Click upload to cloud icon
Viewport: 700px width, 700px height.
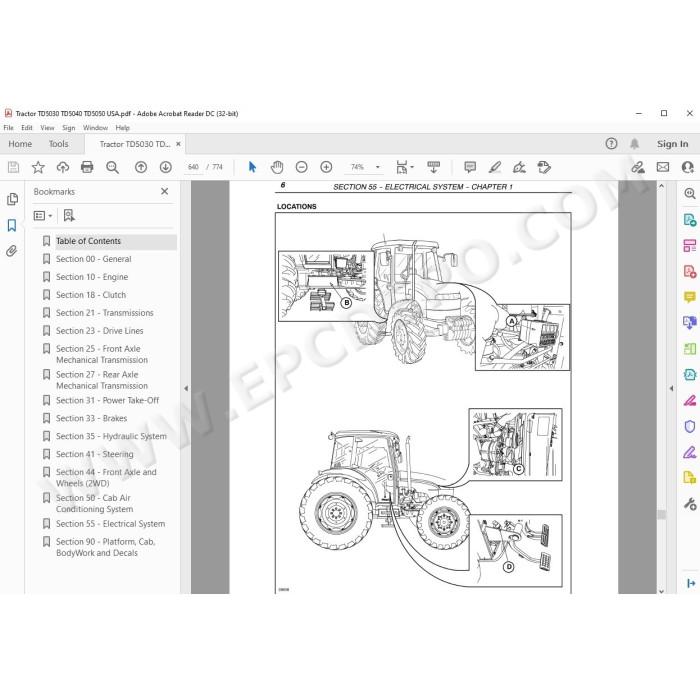(x=62, y=167)
